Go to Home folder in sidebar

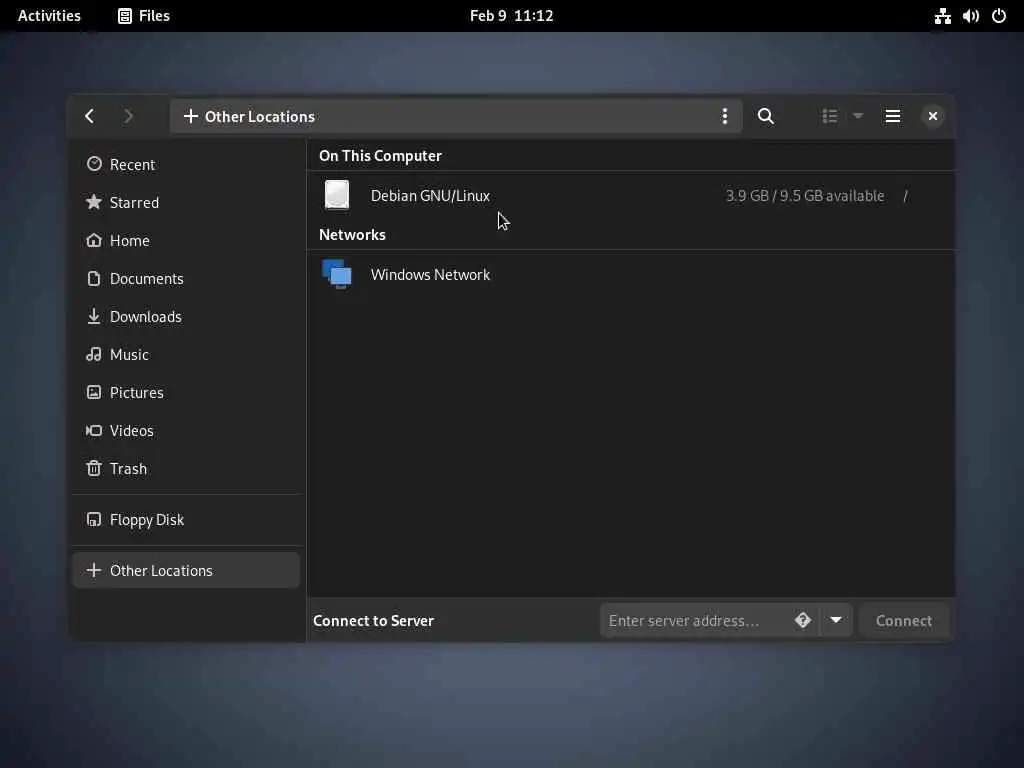click(185, 240)
